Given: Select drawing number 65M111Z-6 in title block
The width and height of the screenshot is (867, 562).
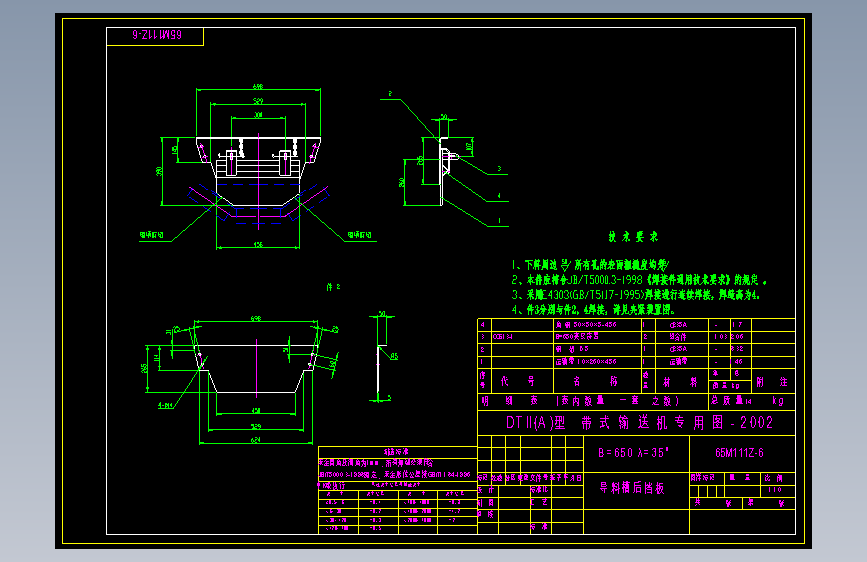Looking at the screenshot, I should click(x=739, y=453).
